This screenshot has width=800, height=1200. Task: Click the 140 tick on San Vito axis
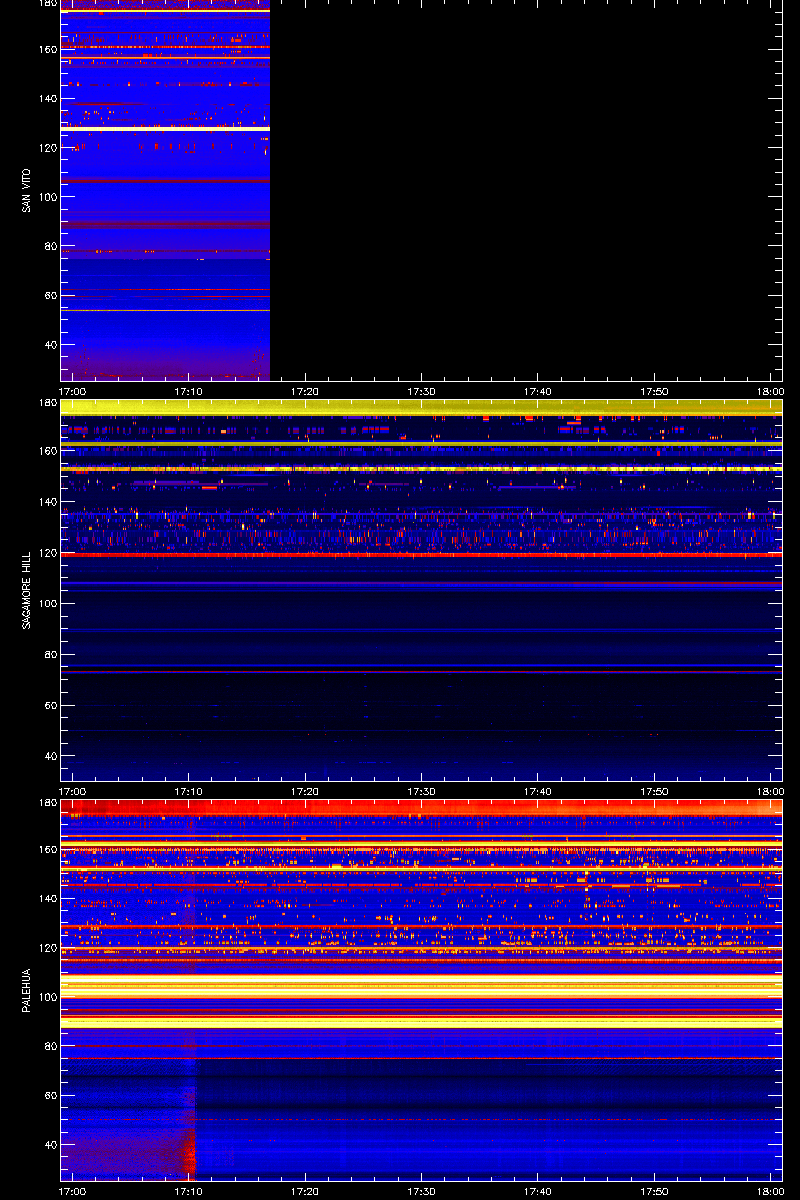point(46,98)
